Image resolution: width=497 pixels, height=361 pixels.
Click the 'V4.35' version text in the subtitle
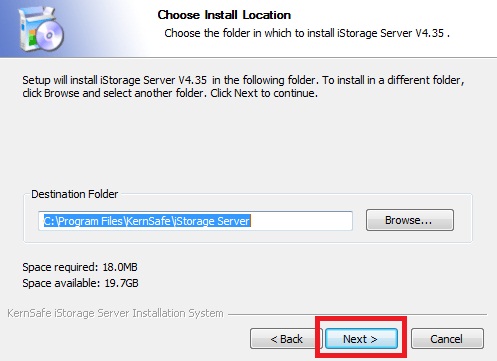coord(430,33)
